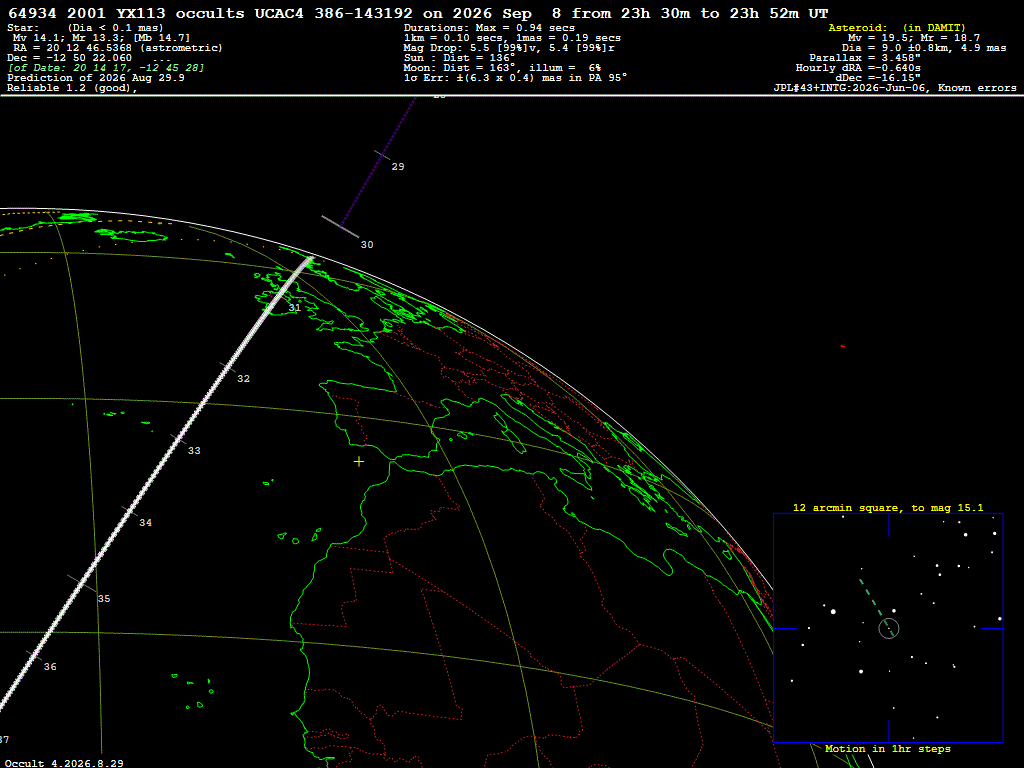The height and width of the screenshot is (768, 1024).
Task: Click the Motion in 1hr steps caption
Action: click(x=888, y=748)
